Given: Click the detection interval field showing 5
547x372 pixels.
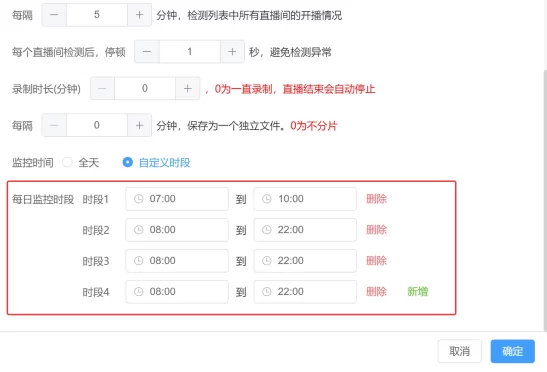Looking at the screenshot, I should pos(97,15).
